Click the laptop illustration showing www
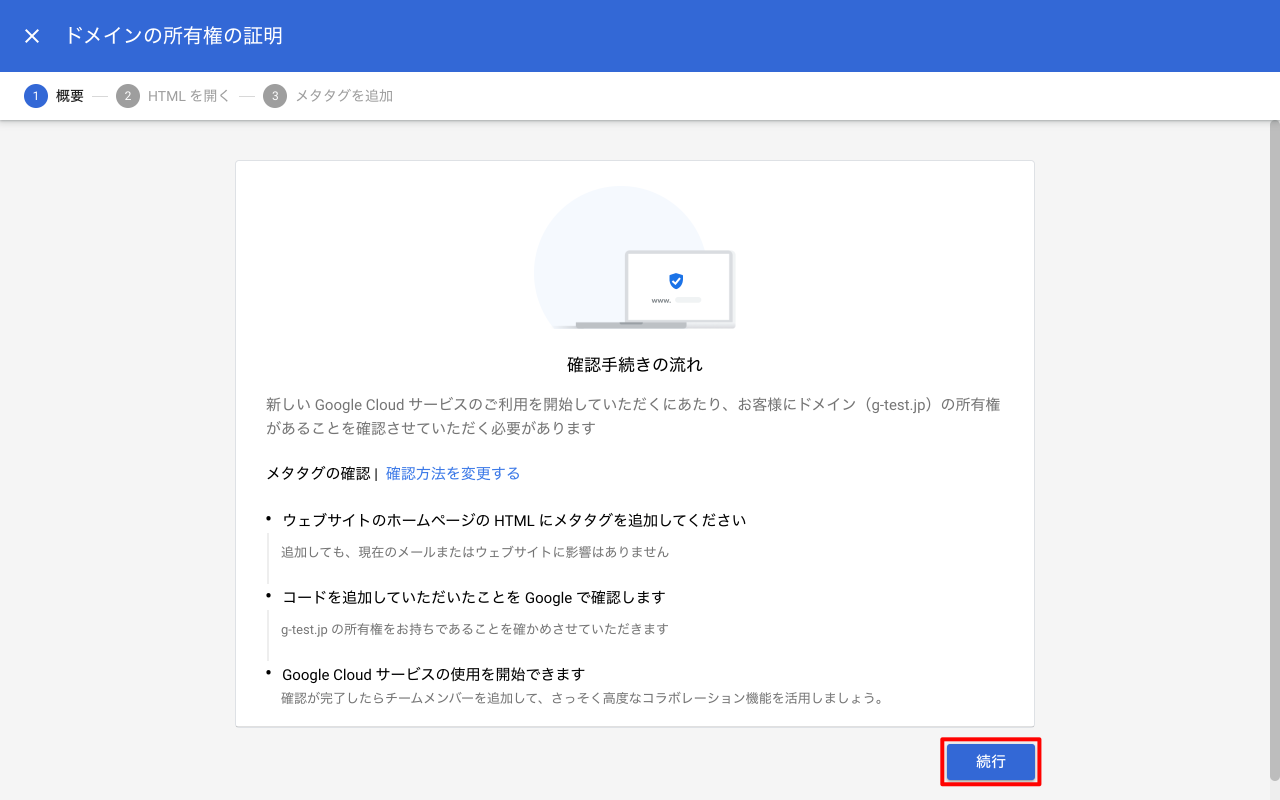 [x=680, y=290]
